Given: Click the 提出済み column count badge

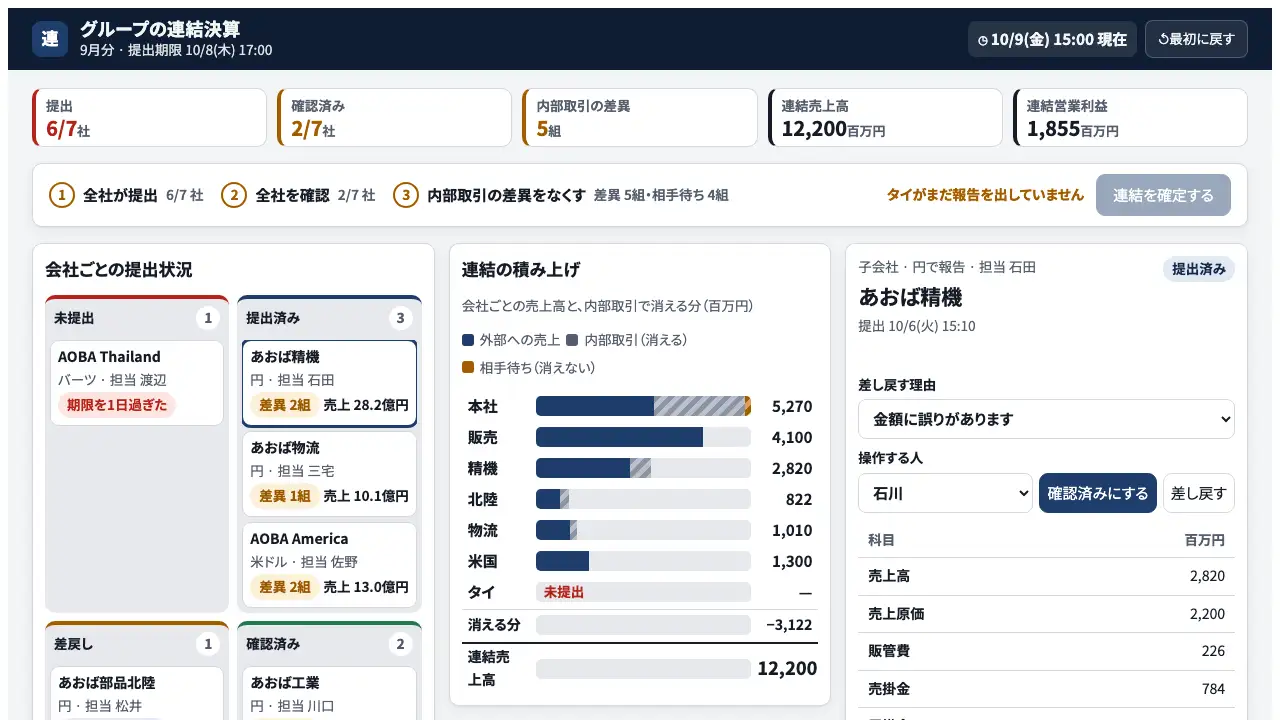Looking at the screenshot, I should click(400, 318).
